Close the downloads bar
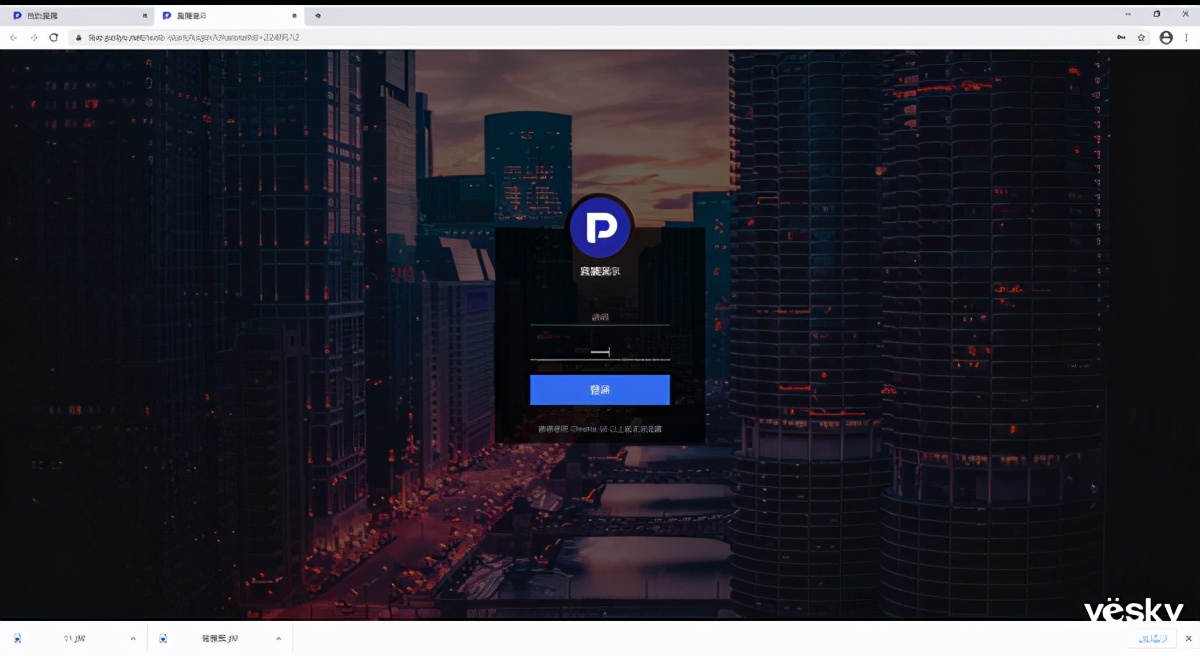Image resolution: width=1200 pixels, height=656 pixels. pos(1186,638)
